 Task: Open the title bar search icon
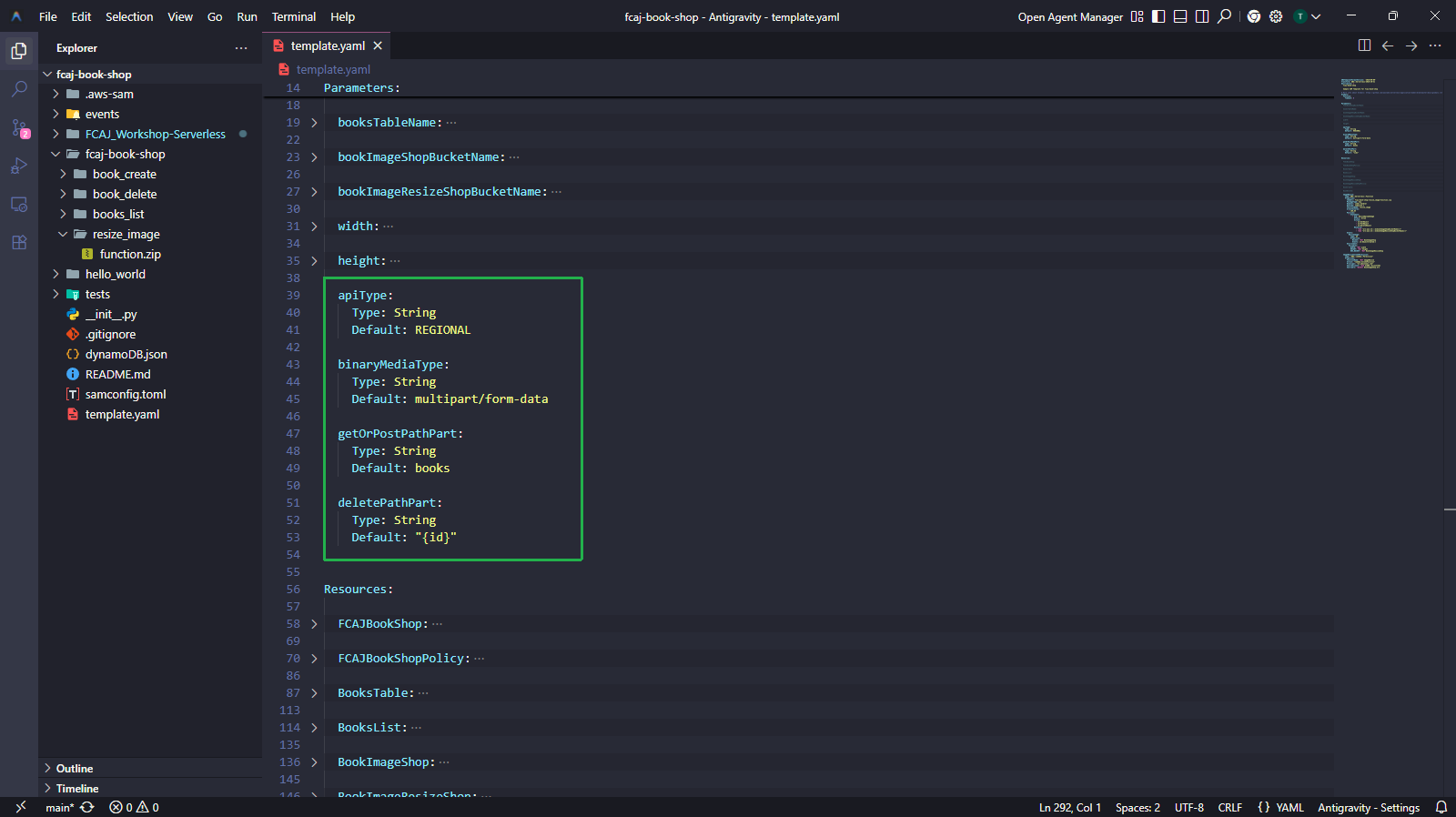coord(1225,16)
